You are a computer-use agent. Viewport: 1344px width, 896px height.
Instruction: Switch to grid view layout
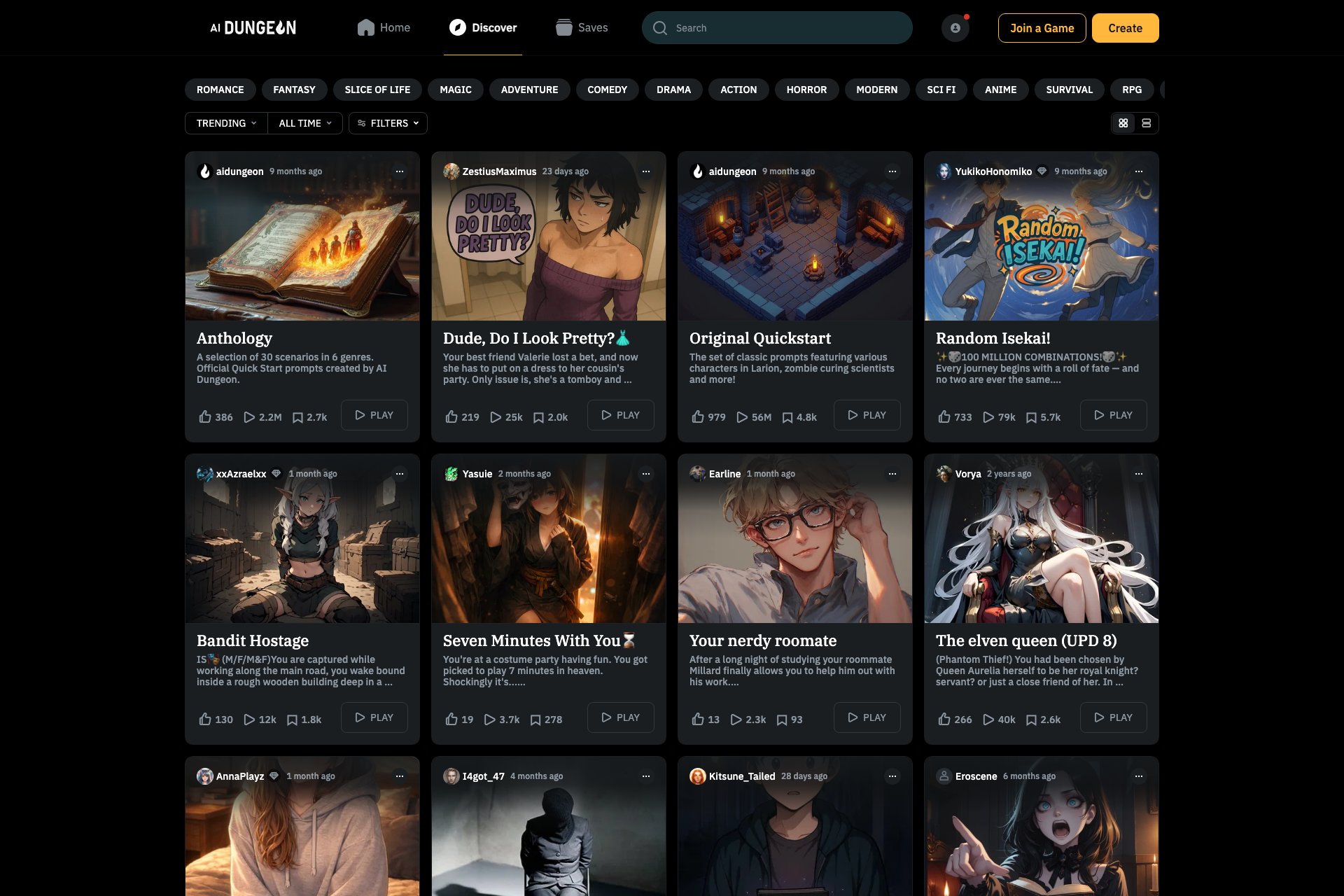click(1123, 123)
